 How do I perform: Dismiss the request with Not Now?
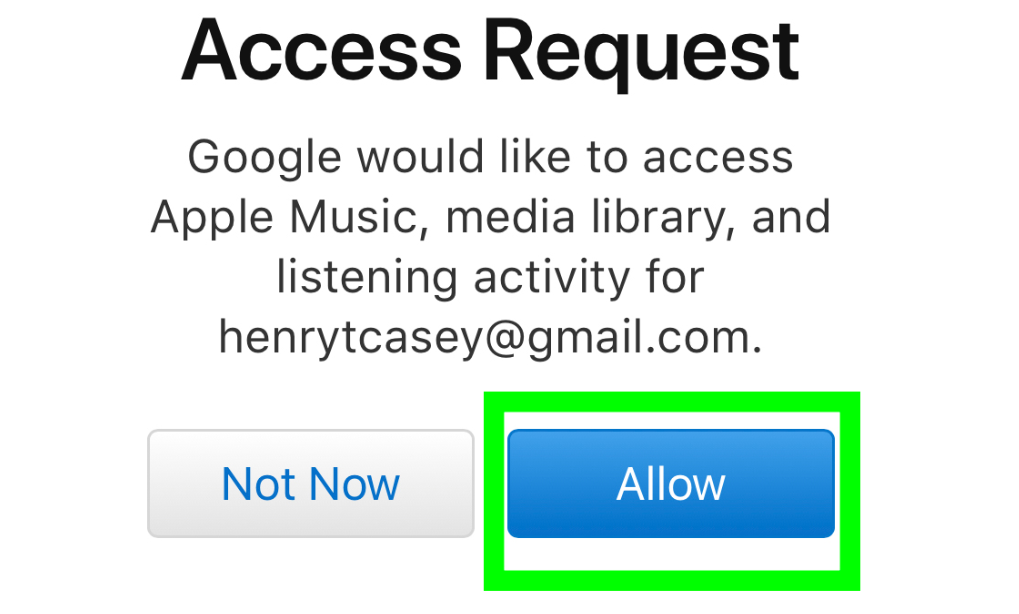pos(311,483)
